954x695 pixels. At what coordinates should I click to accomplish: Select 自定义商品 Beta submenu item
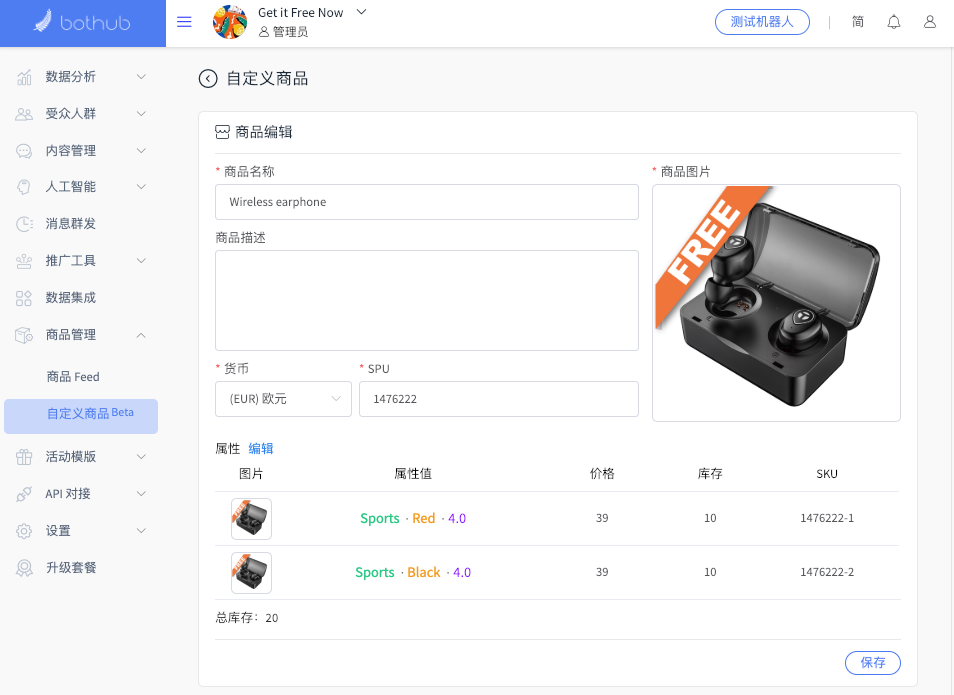pyautogui.click(x=81, y=416)
